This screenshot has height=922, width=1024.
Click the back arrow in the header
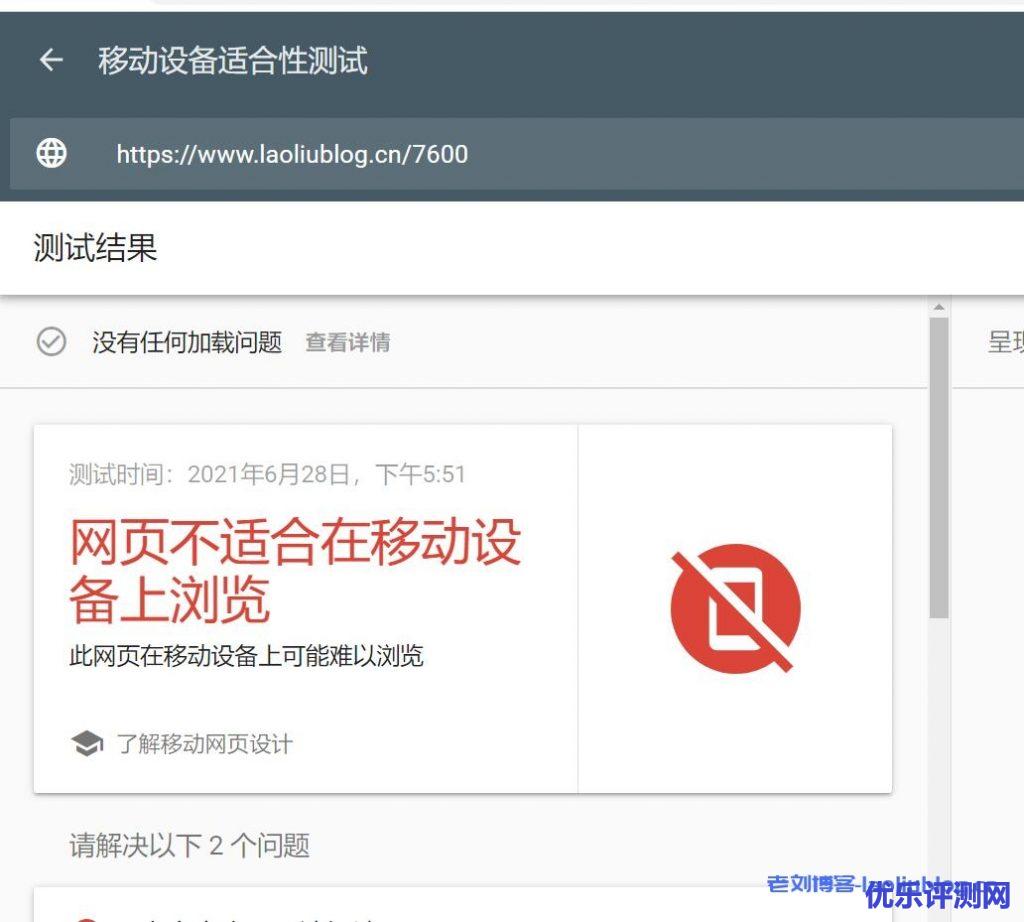coord(51,61)
